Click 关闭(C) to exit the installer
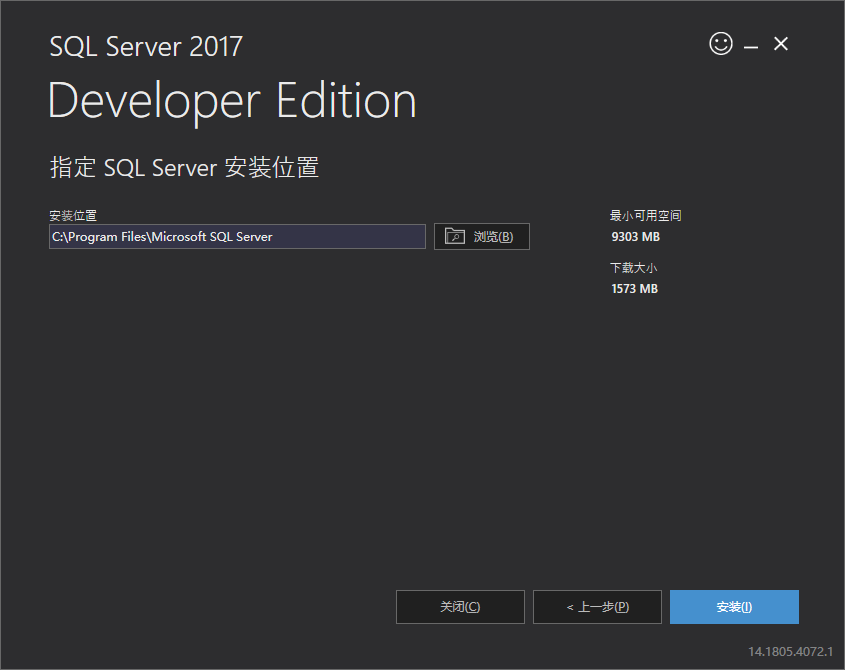Viewport: 845px width, 670px height. tap(460, 607)
